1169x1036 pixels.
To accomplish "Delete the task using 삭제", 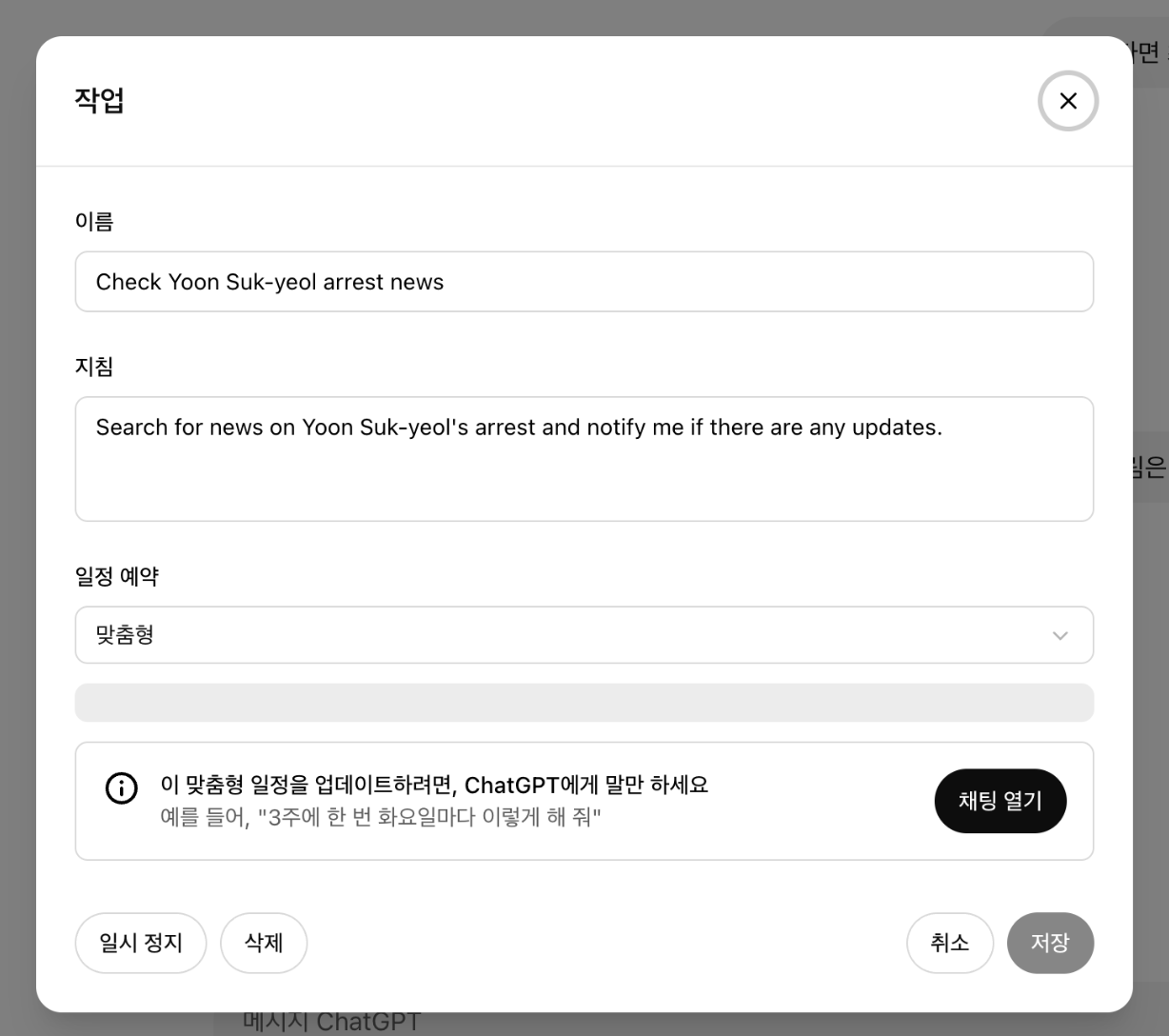I will pyautogui.click(x=264, y=943).
